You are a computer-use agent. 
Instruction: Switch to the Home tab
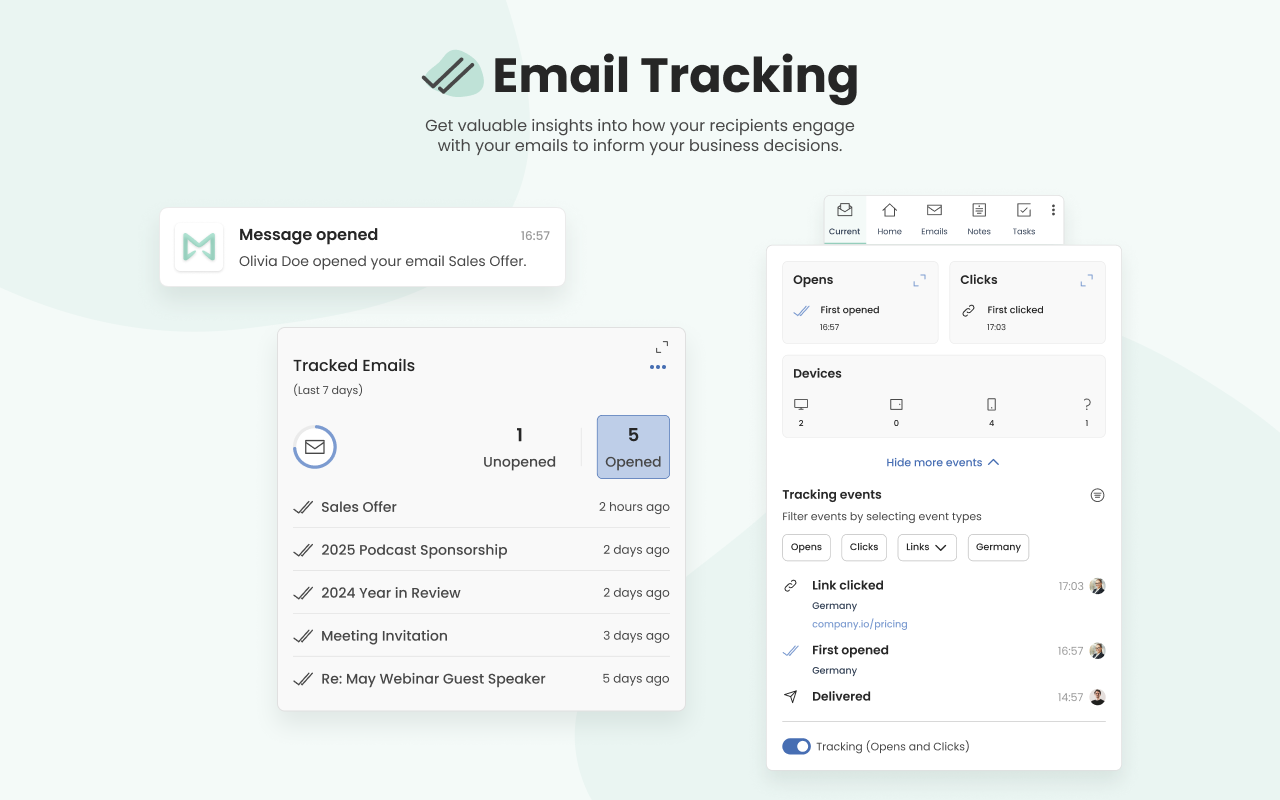[x=889, y=219]
